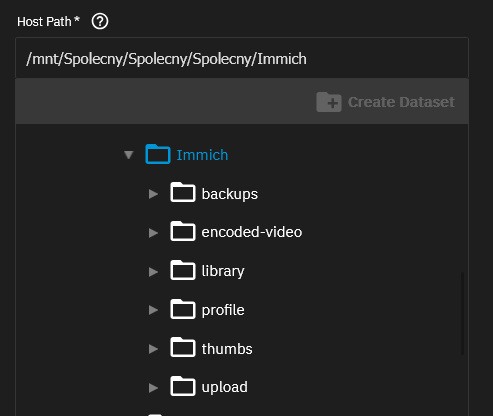Image resolution: width=493 pixels, height=416 pixels.
Task: Expand the library folder arrow
Action: [x=153, y=272]
